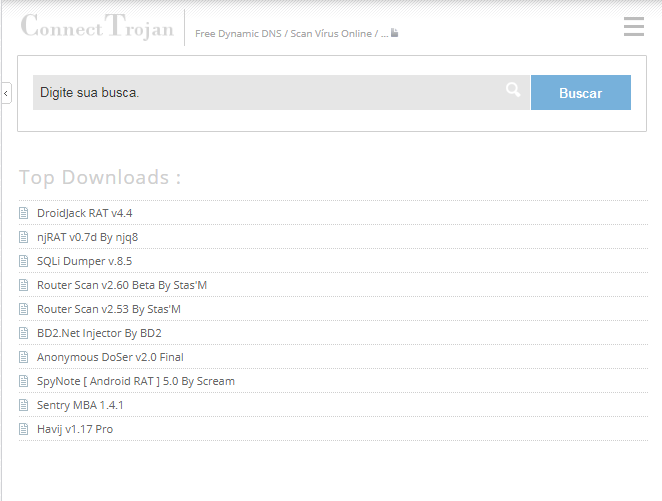Open SpyNote [ Android RAT ] 5.0 By Scream
The width and height of the screenshot is (662, 501).
point(136,382)
